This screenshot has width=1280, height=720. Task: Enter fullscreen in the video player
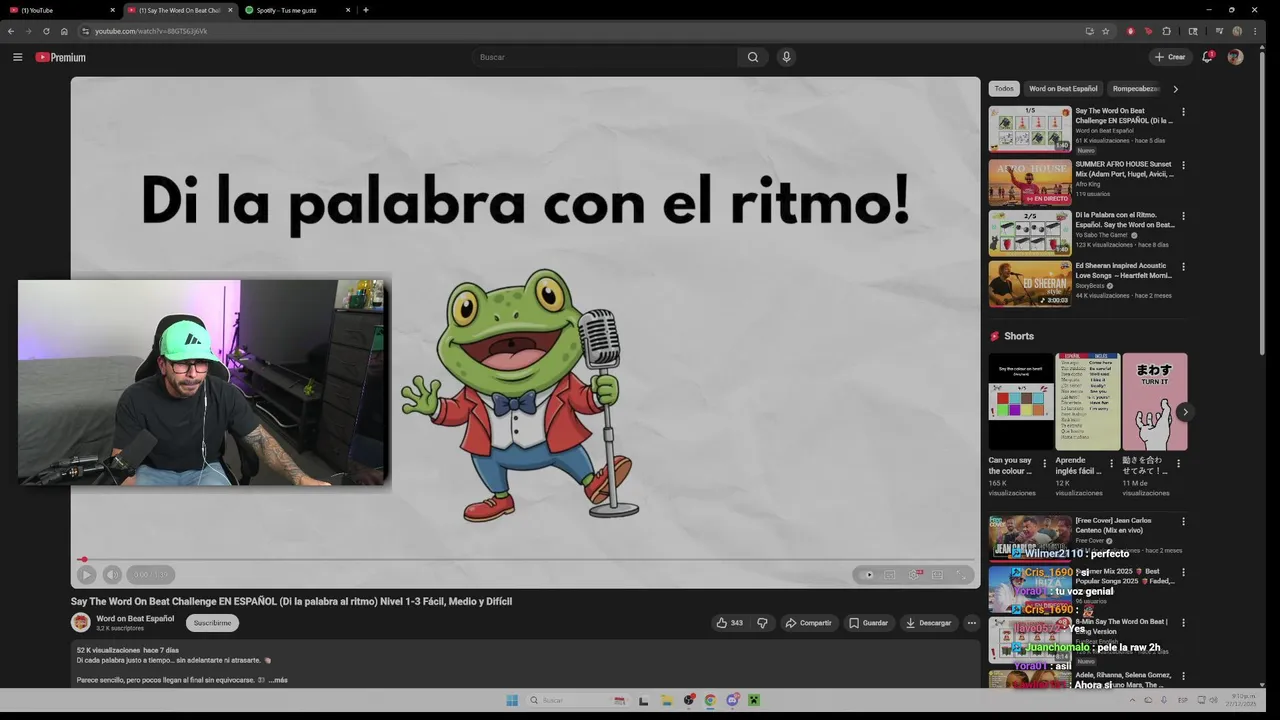pos(962,574)
